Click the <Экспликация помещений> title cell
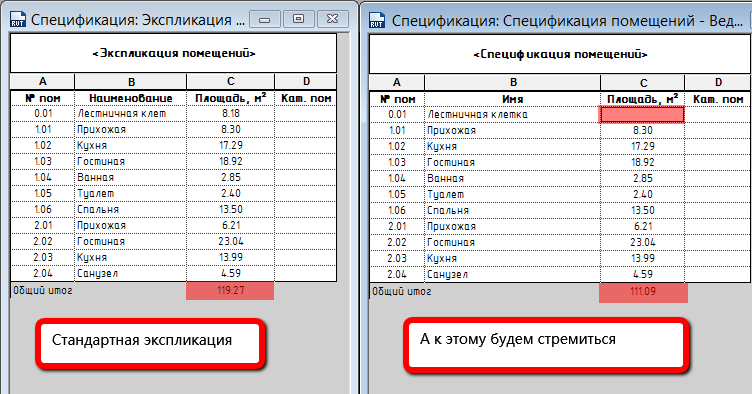 (x=174, y=53)
